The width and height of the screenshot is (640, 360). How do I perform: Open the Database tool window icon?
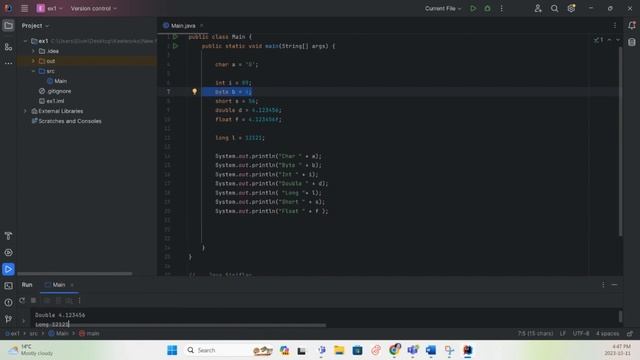coord(631,42)
